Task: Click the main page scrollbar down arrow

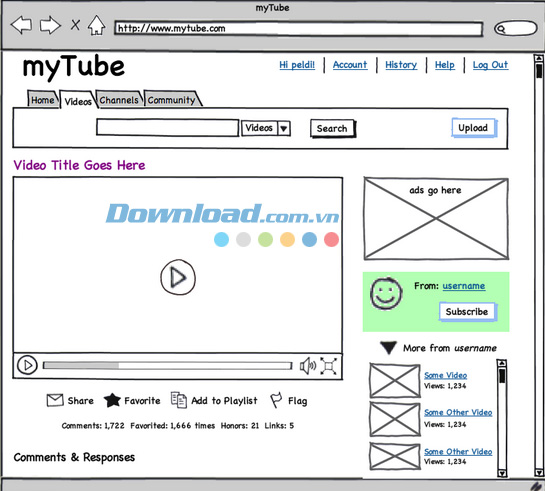Action: pos(539,473)
